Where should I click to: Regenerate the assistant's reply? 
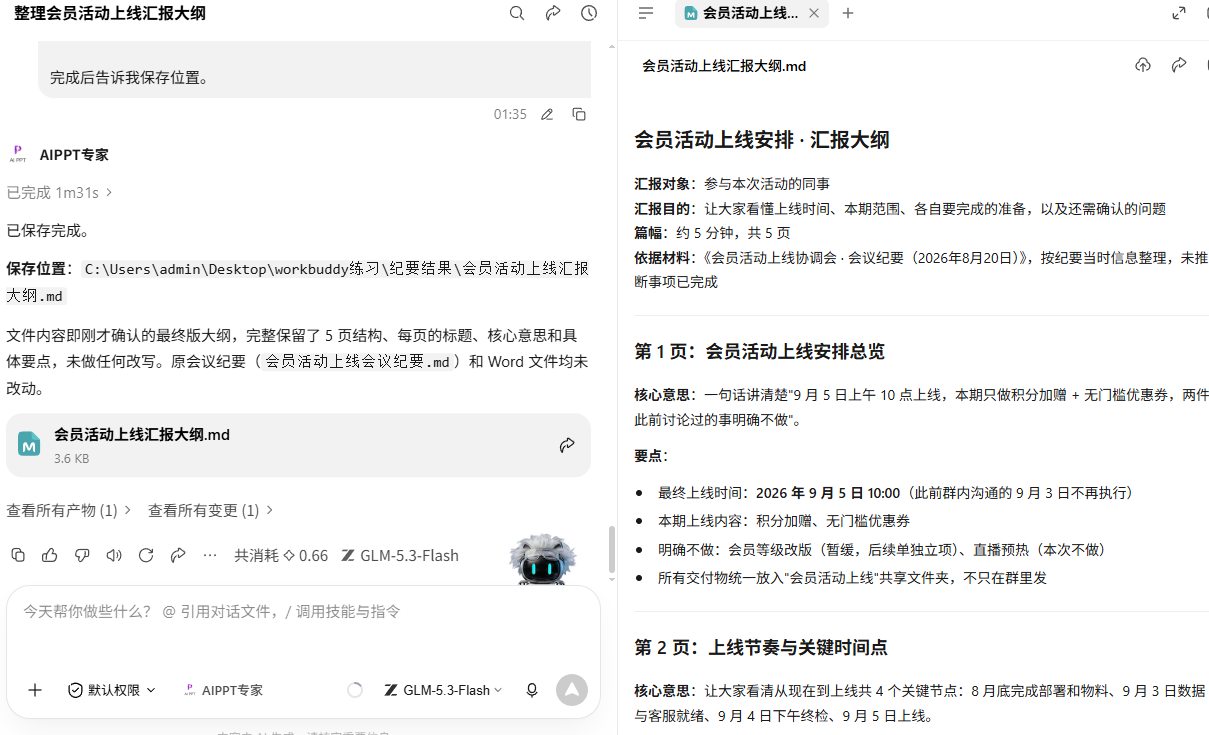146,555
